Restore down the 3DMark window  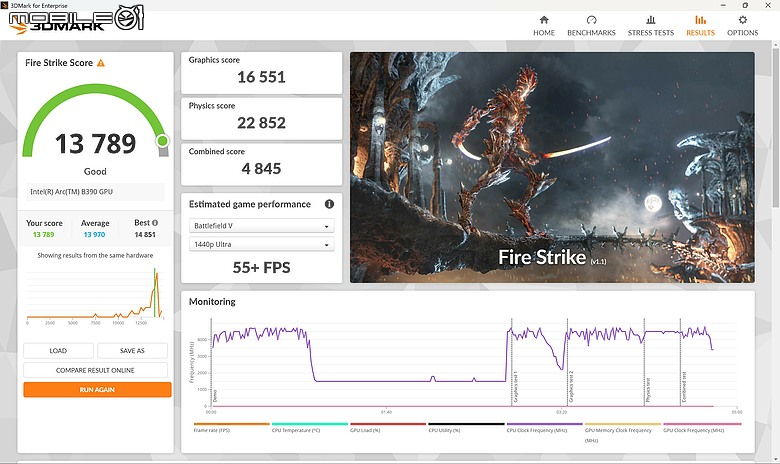click(745, 5)
